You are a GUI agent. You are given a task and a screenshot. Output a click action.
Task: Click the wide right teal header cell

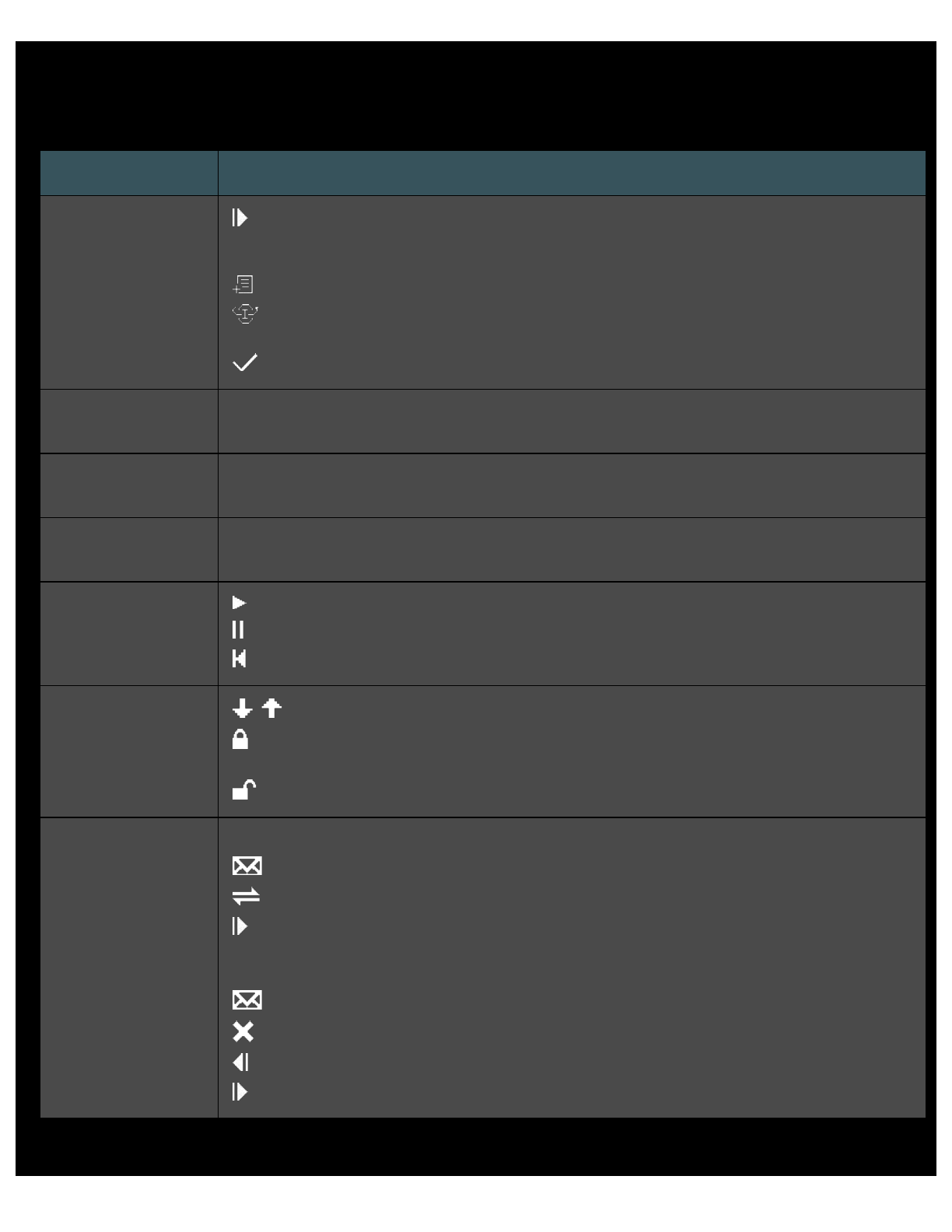click(572, 173)
